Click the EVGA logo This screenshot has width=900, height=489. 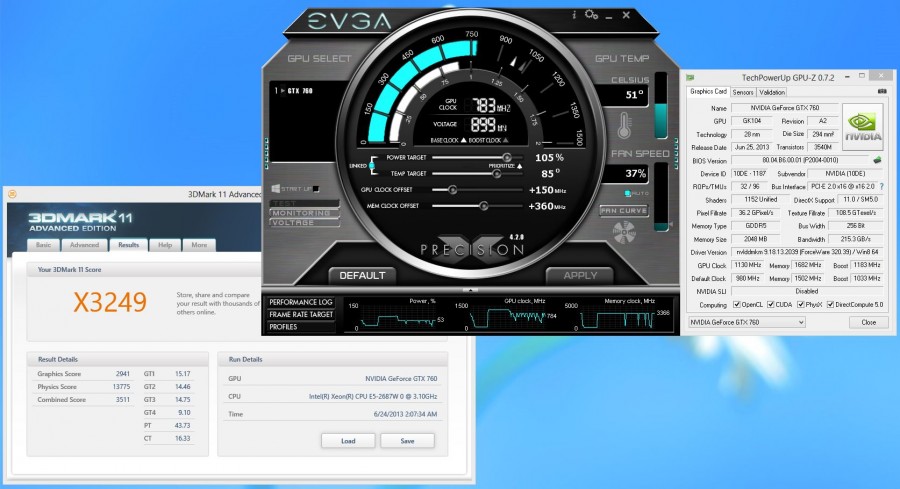[x=349, y=22]
